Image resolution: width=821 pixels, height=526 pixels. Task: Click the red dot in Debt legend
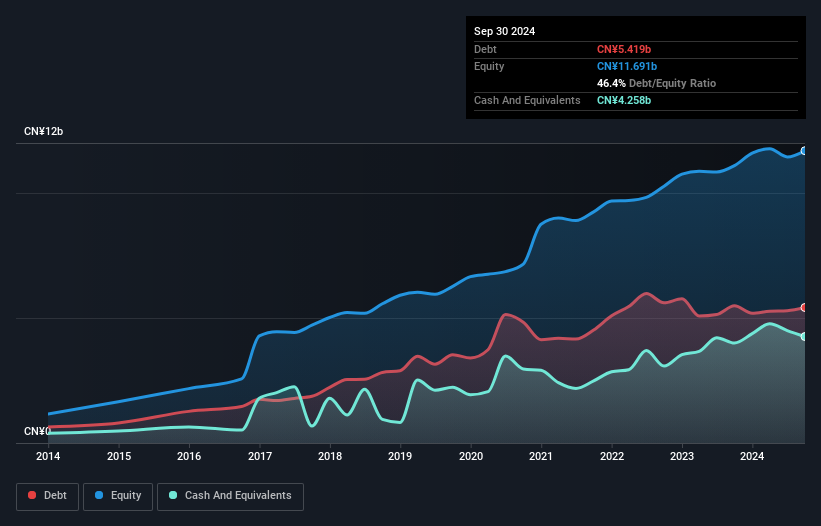(x=32, y=495)
